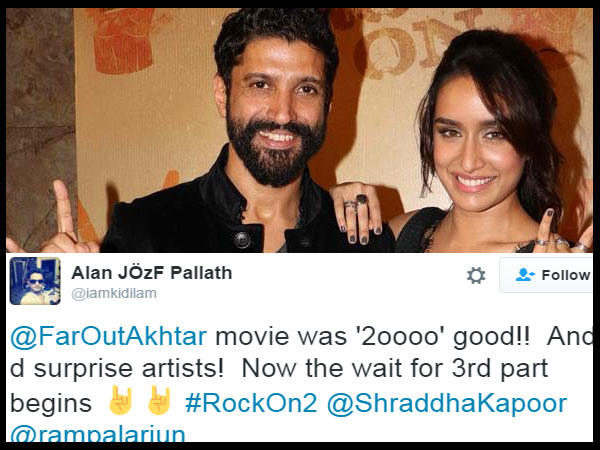Click the smiling woman in the photo

pyautogui.click(x=490, y=145)
